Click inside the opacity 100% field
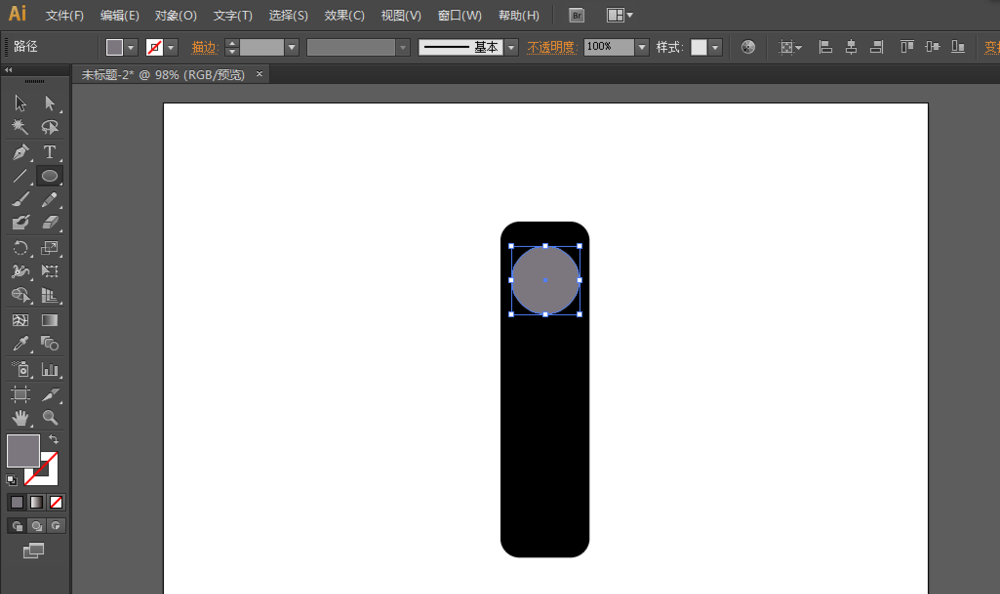This screenshot has width=1000, height=594. point(608,47)
